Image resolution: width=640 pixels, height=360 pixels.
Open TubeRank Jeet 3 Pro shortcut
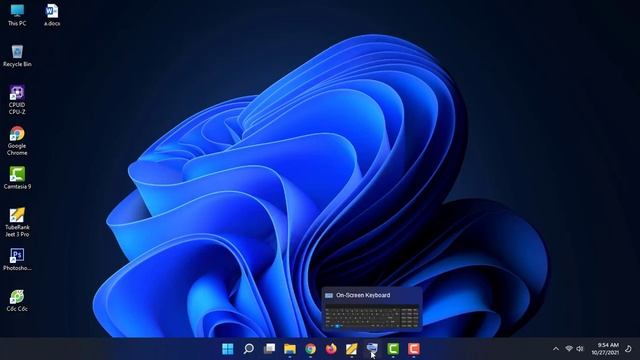pos(17,222)
